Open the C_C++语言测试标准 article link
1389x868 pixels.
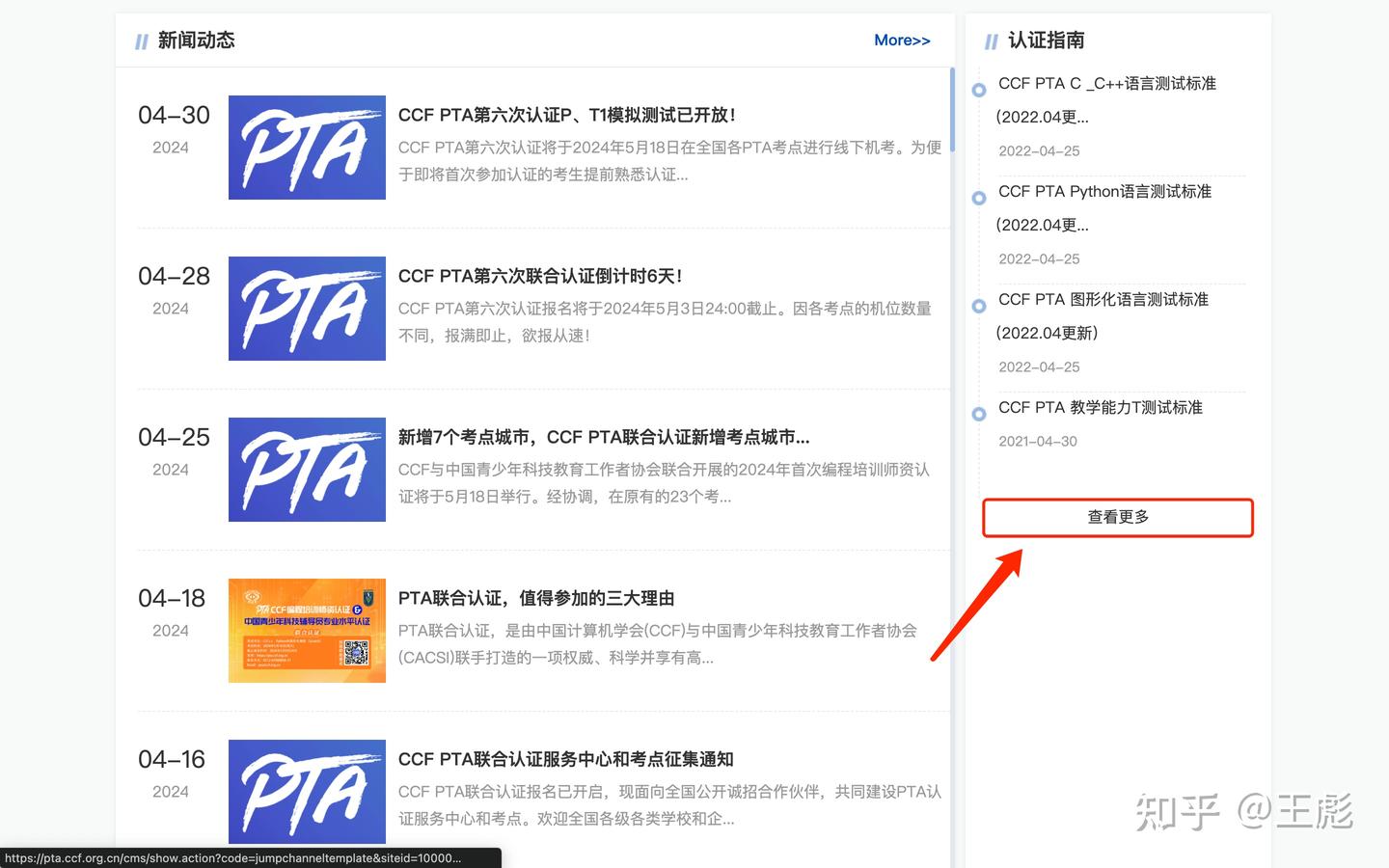point(1106,84)
